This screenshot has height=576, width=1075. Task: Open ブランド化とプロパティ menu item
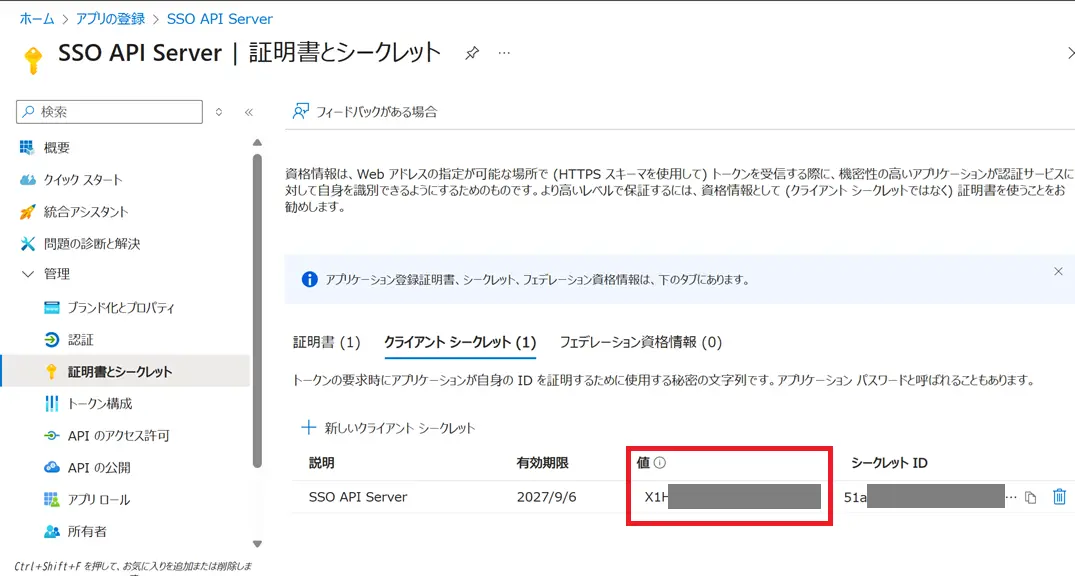tap(121, 308)
